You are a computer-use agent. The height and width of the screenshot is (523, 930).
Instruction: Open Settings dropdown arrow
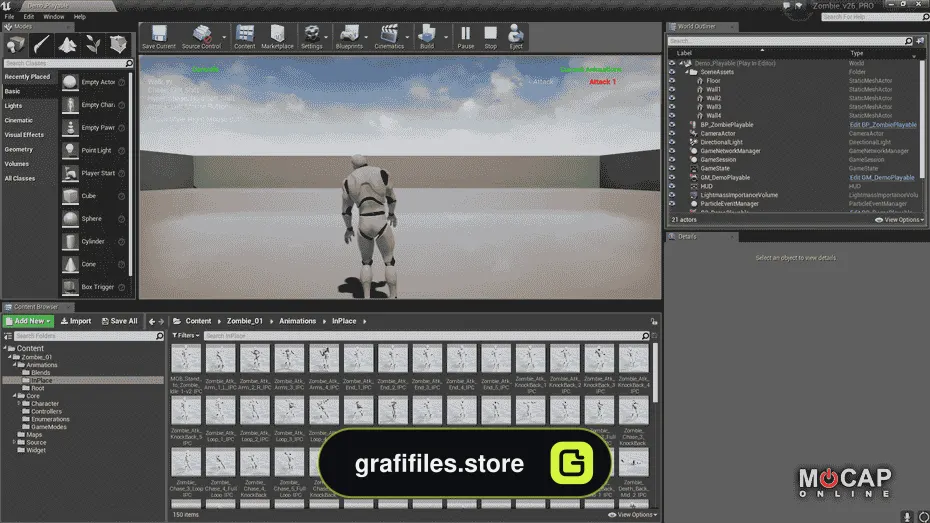pos(326,37)
